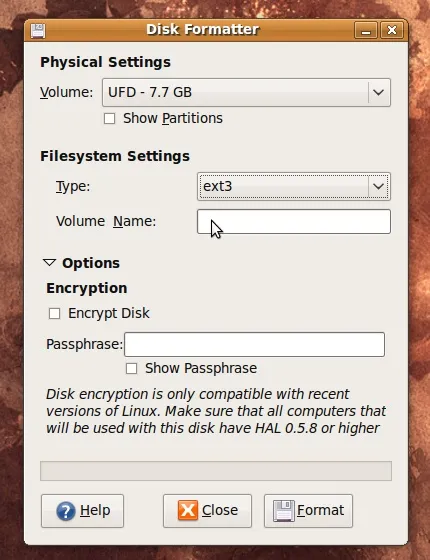The width and height of the screenshot is (430, 560).
Task: Open the Volume dropdown showing UFD 7.7 GB
Action: [246, 92]
